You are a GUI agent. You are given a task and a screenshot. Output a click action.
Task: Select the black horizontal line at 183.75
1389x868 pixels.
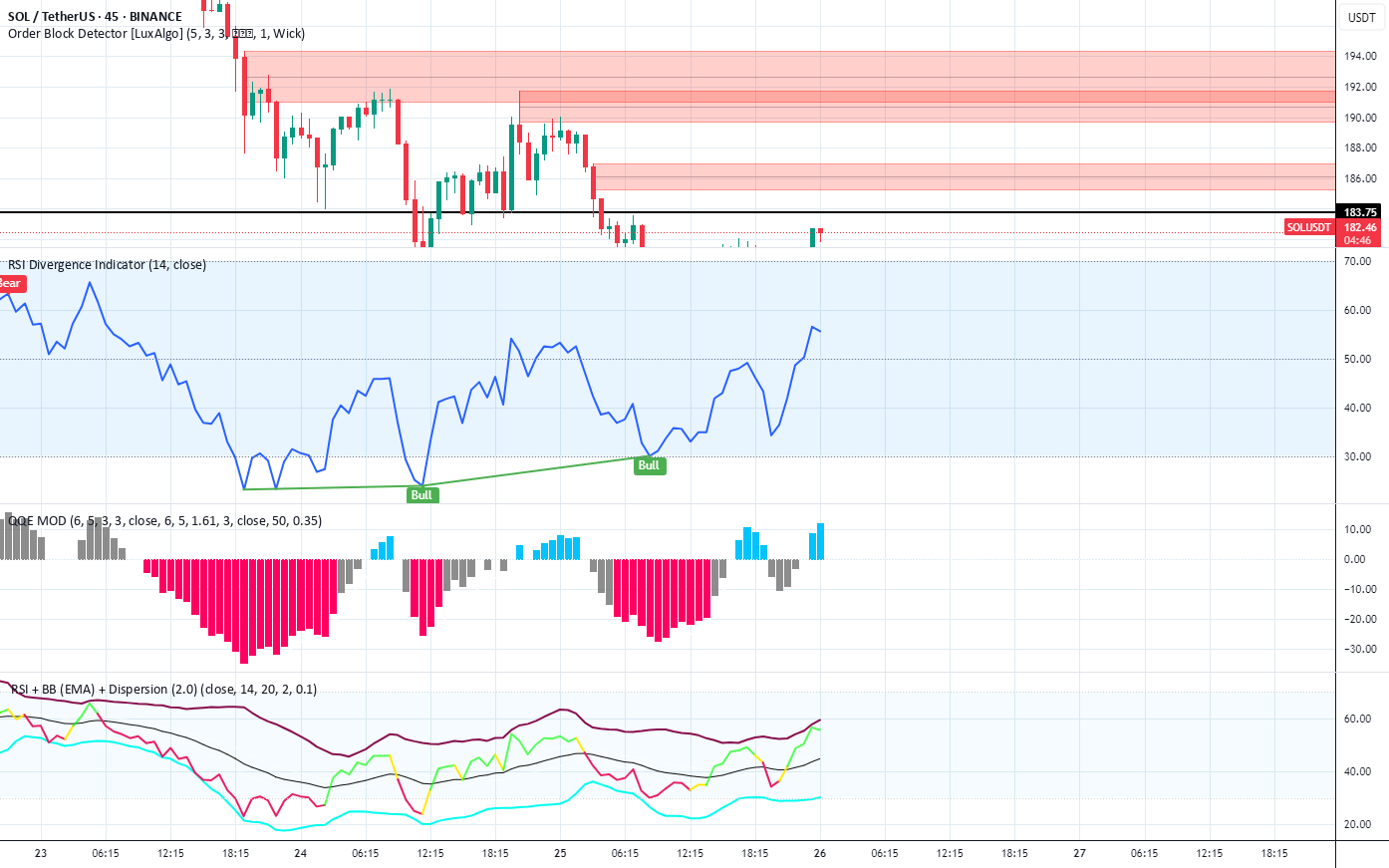667,212
